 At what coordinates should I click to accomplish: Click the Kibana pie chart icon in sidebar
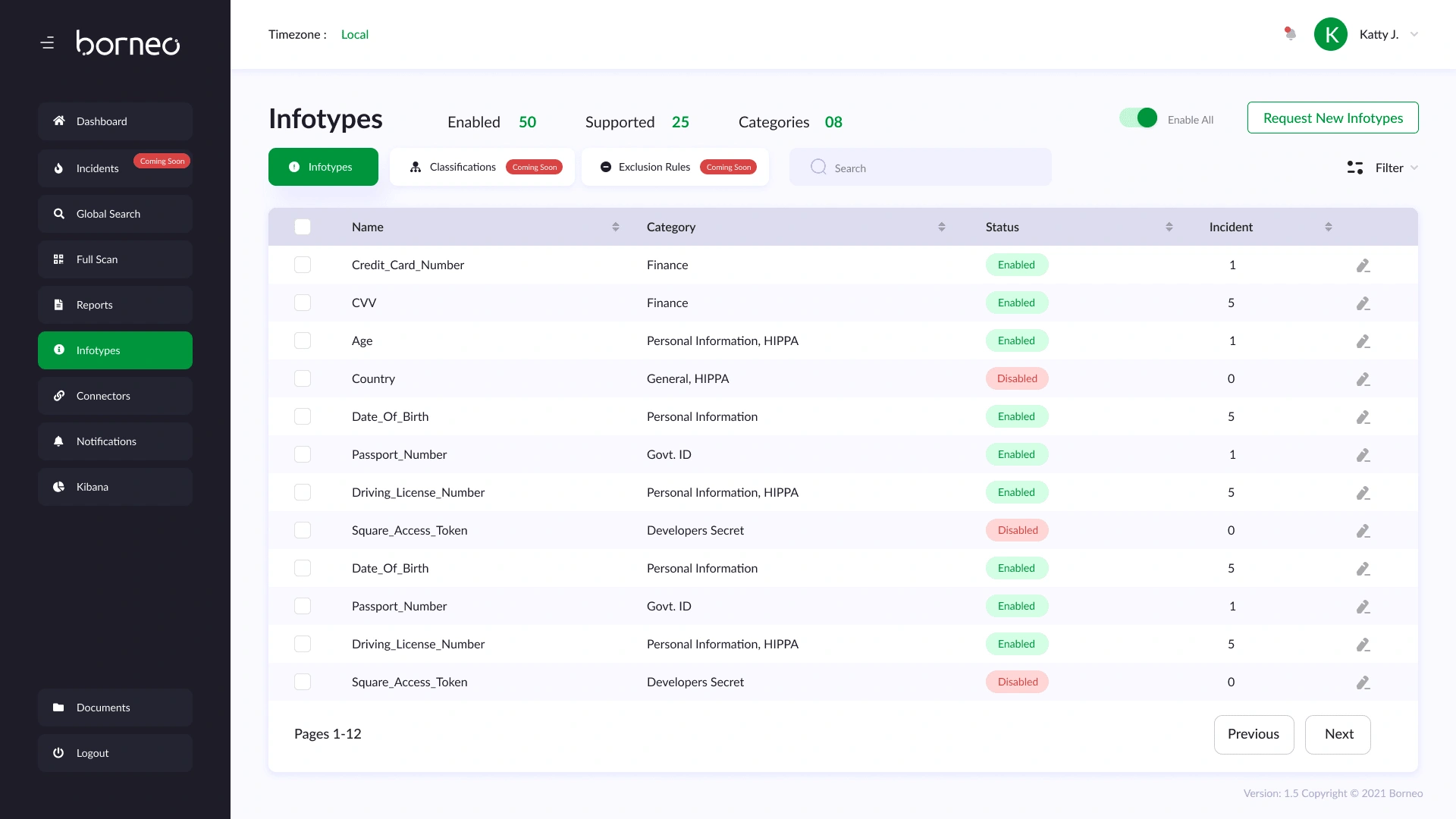click(59, 487)
